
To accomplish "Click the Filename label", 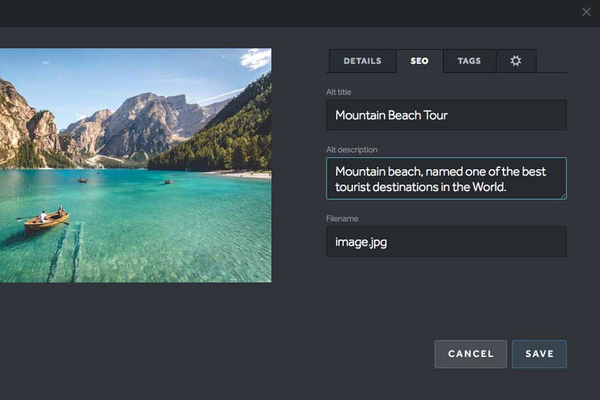I will [342, 219].
